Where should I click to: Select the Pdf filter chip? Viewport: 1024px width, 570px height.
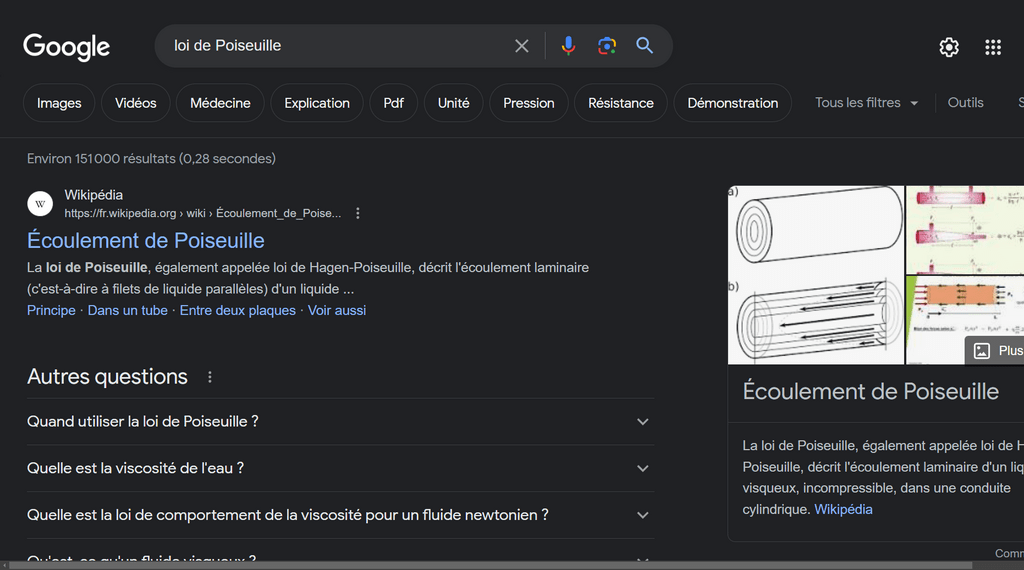(393, 103)
